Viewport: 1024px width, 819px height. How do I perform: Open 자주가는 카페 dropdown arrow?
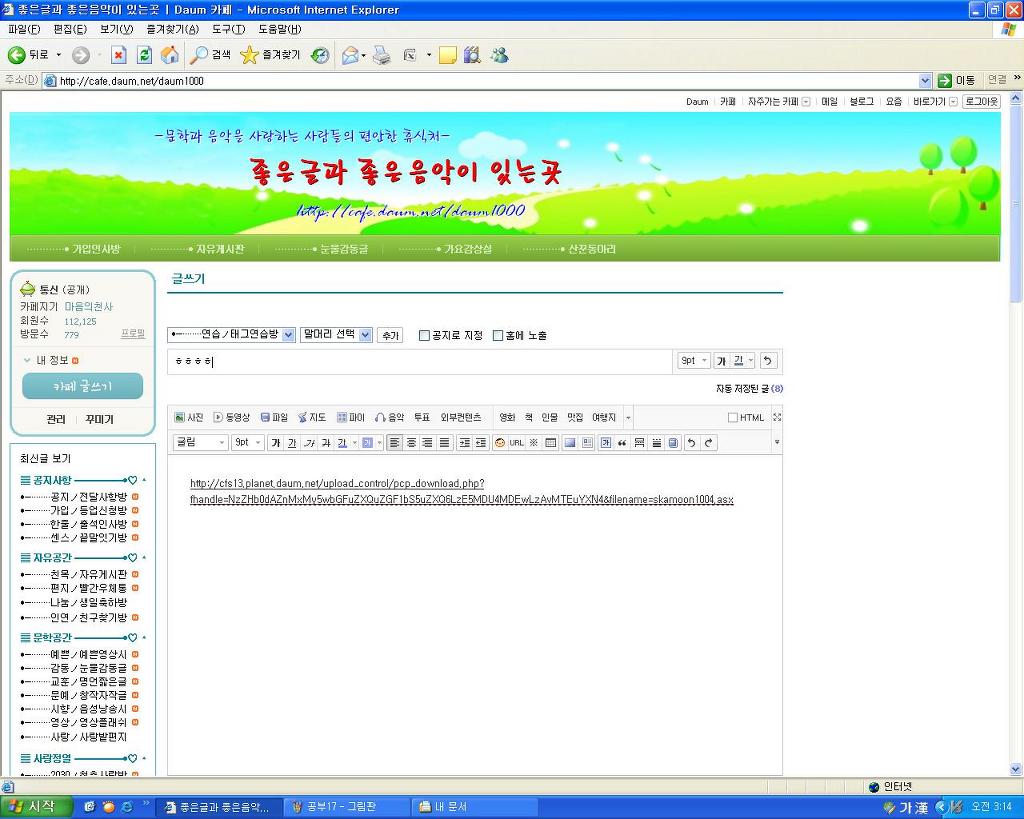805,101
